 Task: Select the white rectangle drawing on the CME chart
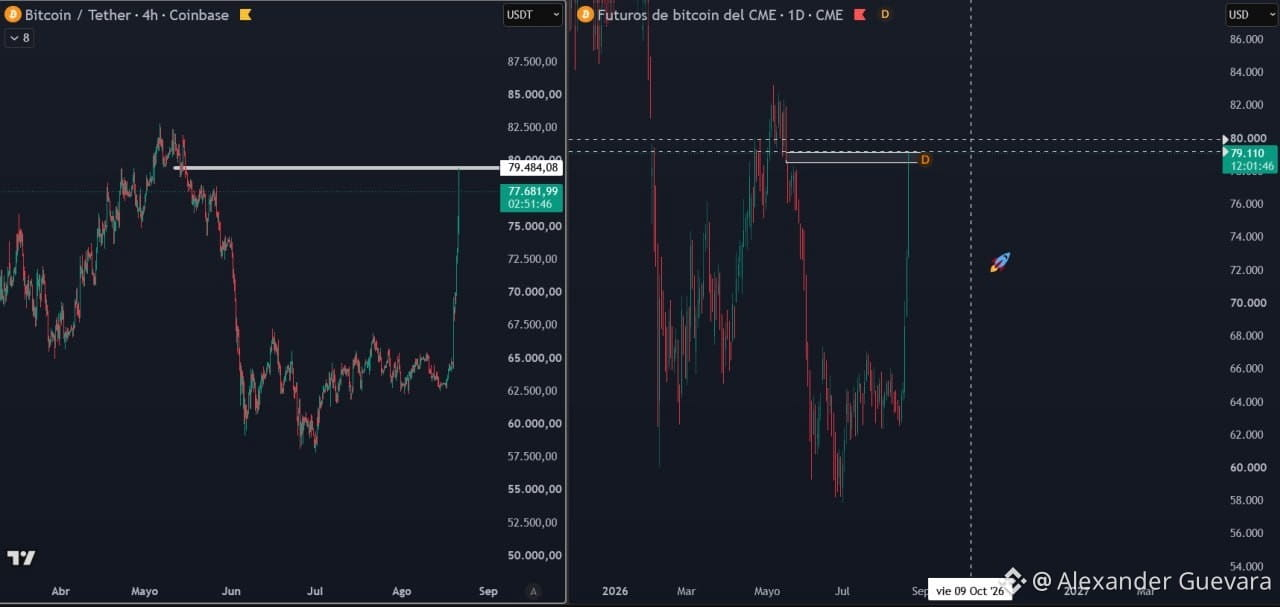(851, 157)
